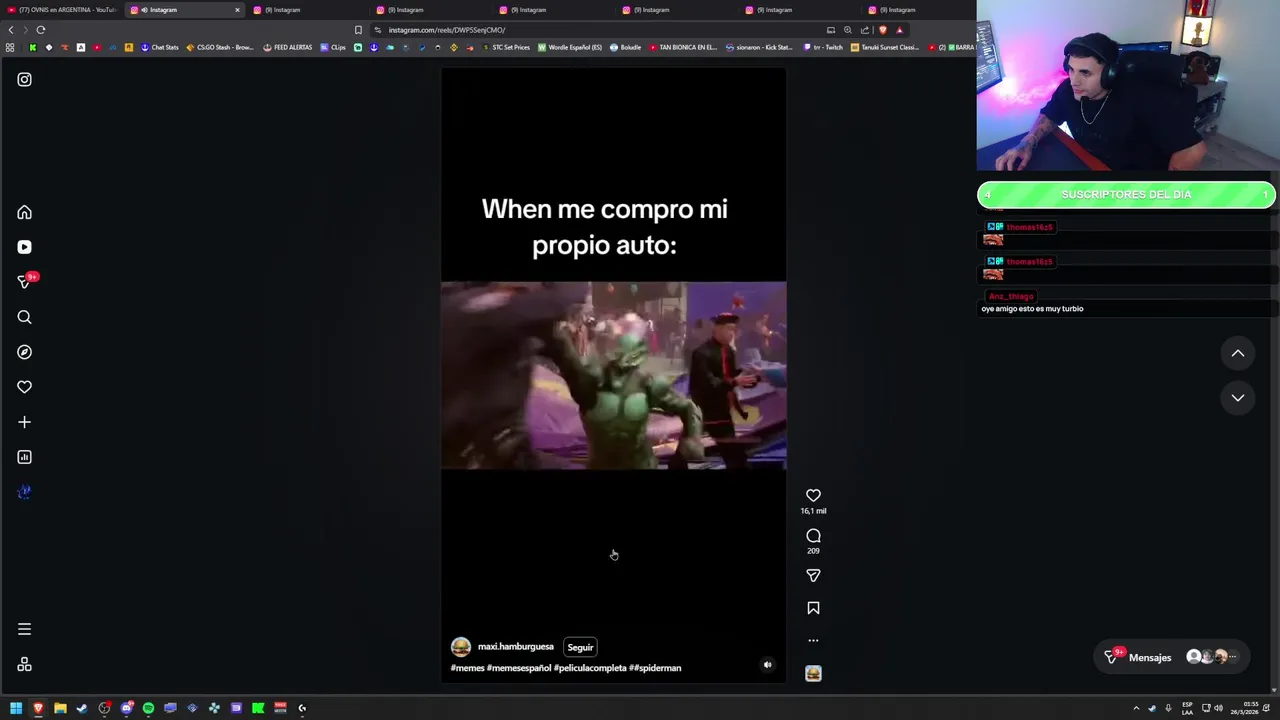
Task: Open the Brave Shields icon
Action: tap(882, 30)
